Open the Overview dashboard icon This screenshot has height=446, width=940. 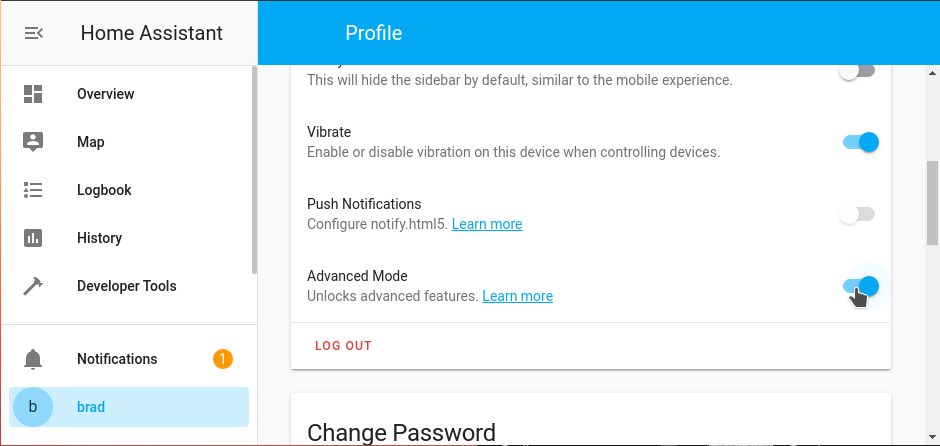(x=33, y=94)
